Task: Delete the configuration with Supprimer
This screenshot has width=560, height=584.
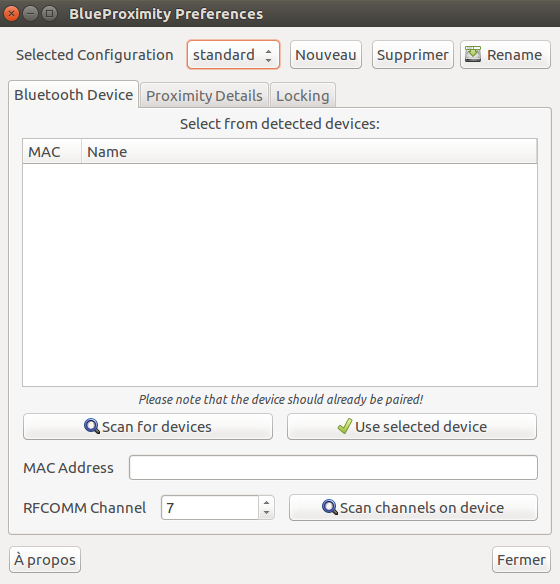Action: click(x=413, y=55)
